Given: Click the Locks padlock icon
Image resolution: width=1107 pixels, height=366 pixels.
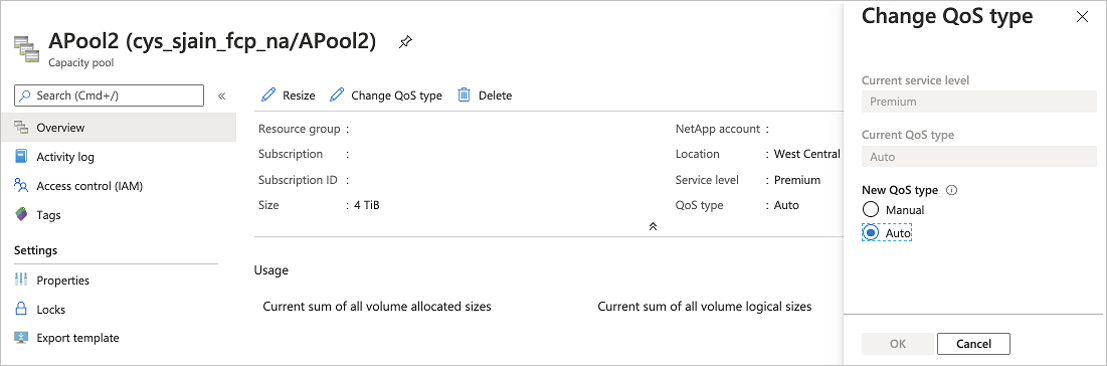Looking at the screenshot, I should pyautogui.click(x=21, y=309).
